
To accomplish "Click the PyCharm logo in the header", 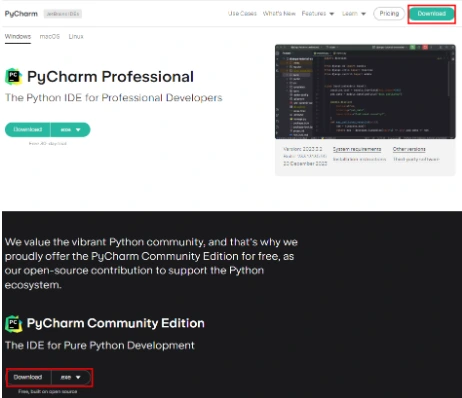I will point(21,14).
